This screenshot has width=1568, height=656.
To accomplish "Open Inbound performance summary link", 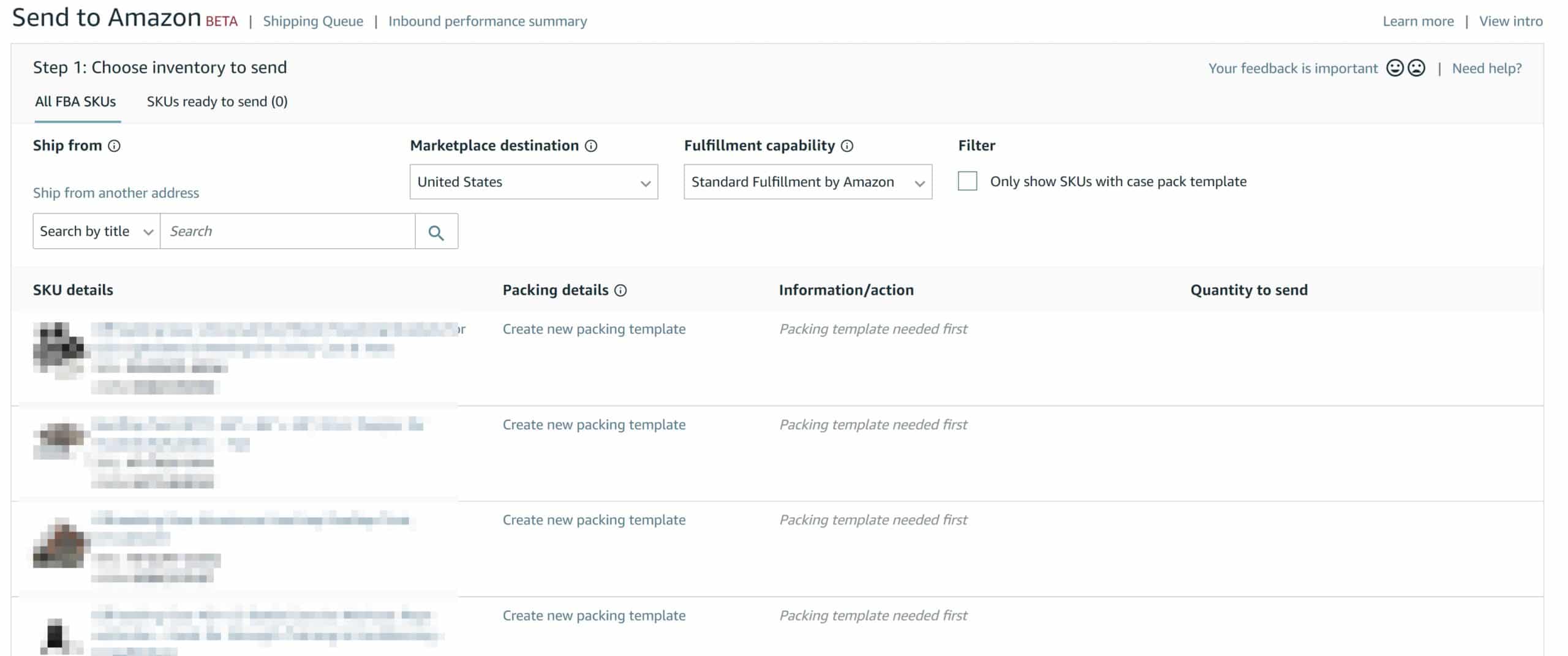I will (x=488, y=21).
